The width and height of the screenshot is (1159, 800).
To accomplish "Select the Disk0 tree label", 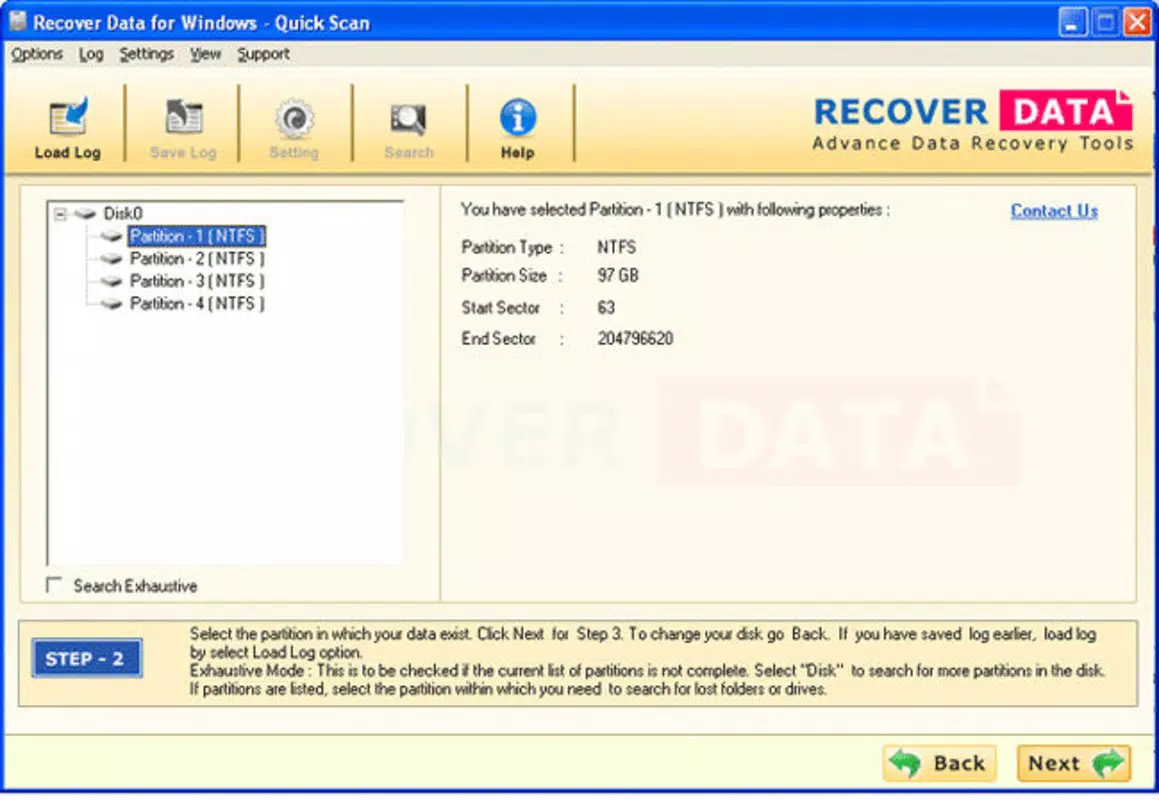I will (123, 214).
